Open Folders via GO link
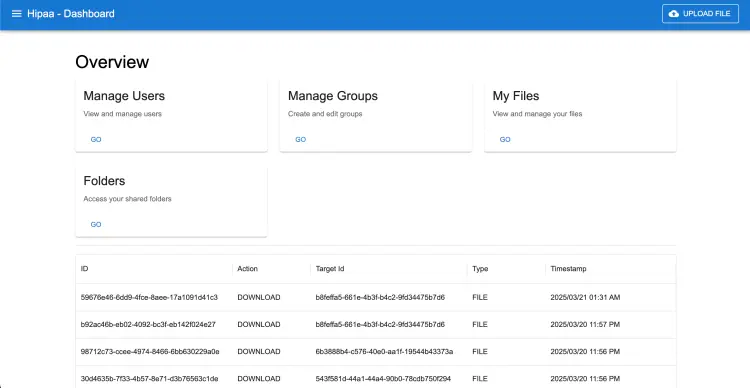 pos(96,224)
